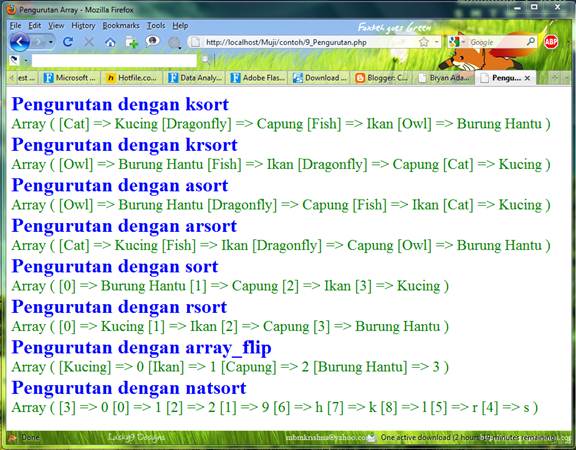Viewport: 576px width, 450px height.
Task: Click the heading 'Pengurutan dengan array_flip'
Action: (141, 348)
